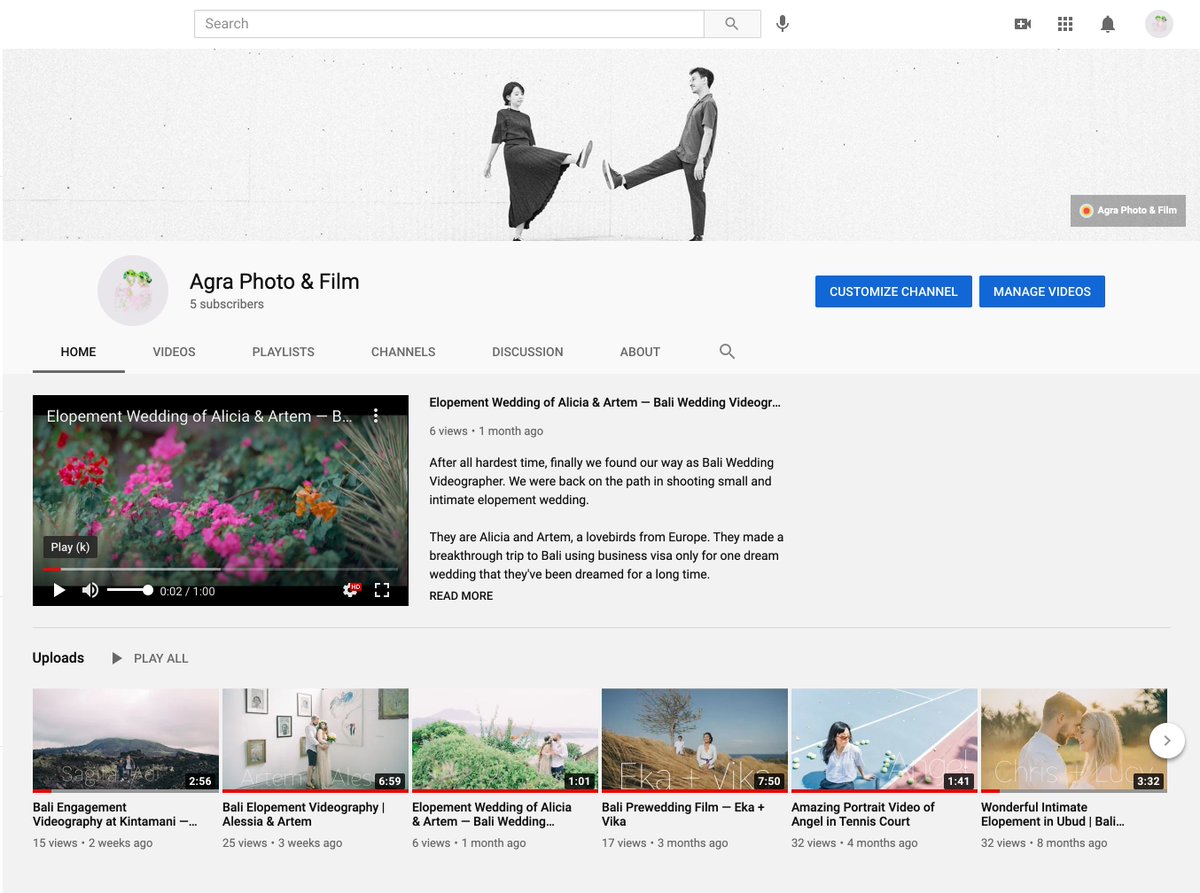
Task: Click "32 views • 8 months ago" text
Action: coord(1044,843)
